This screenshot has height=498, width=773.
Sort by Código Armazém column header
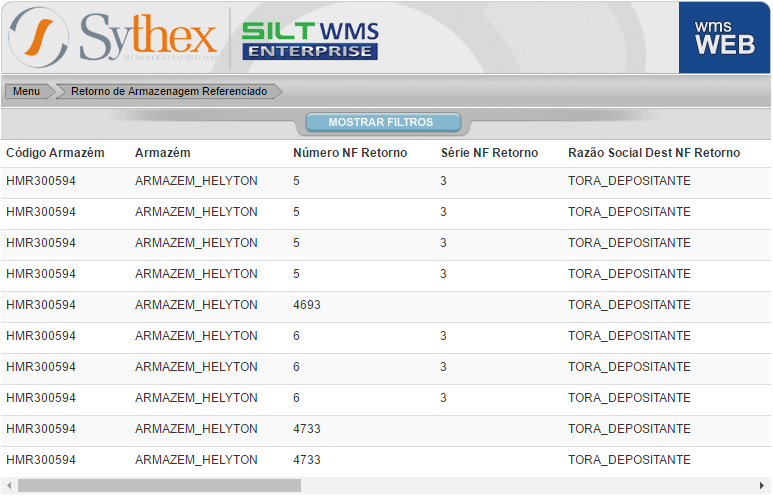55,153
